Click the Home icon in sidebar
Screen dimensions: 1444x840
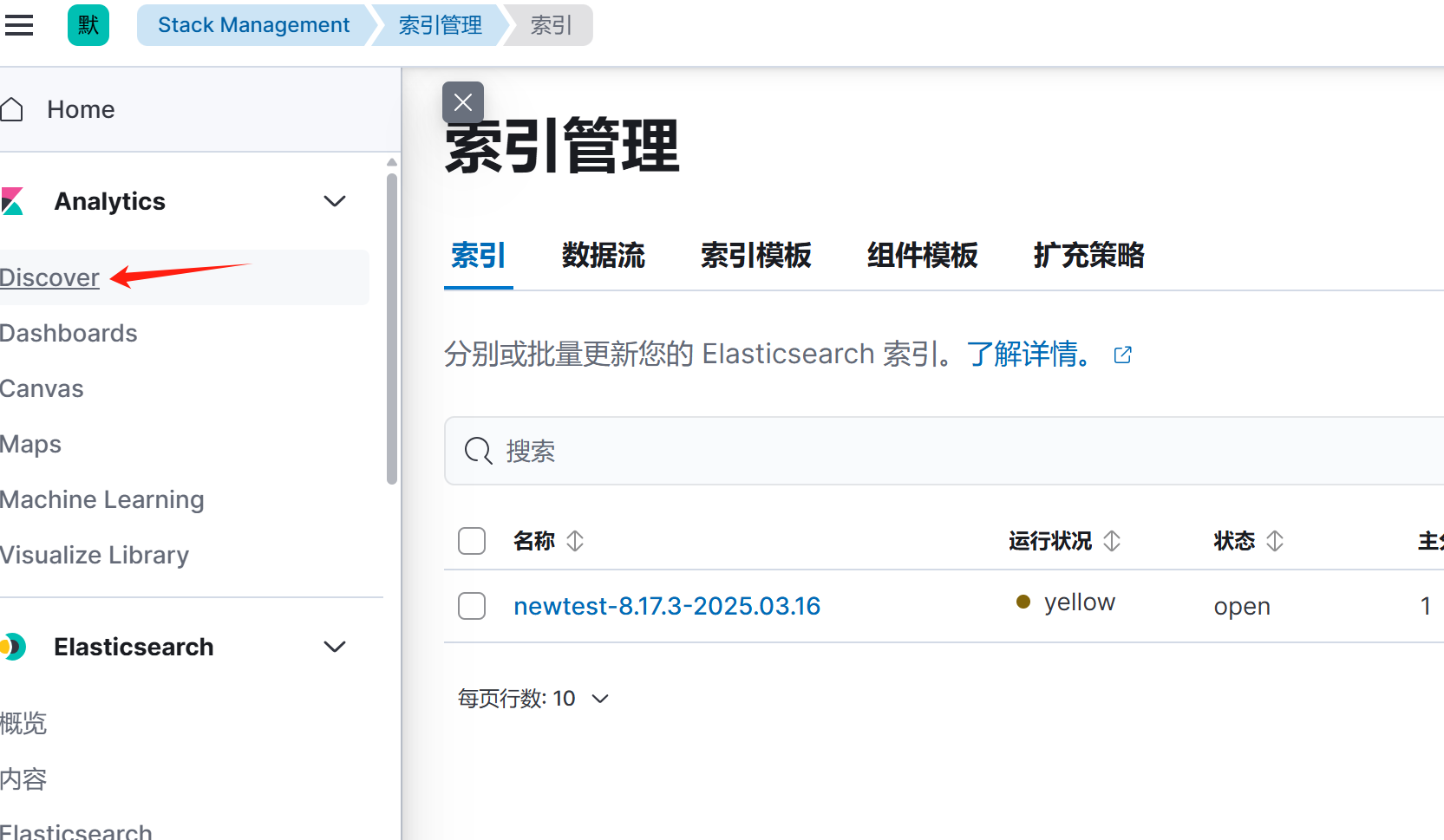12,109
